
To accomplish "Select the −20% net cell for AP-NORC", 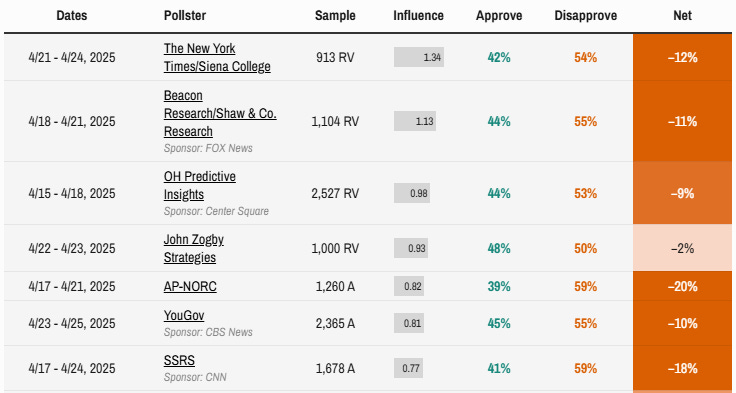I will [x=682, y=286].
